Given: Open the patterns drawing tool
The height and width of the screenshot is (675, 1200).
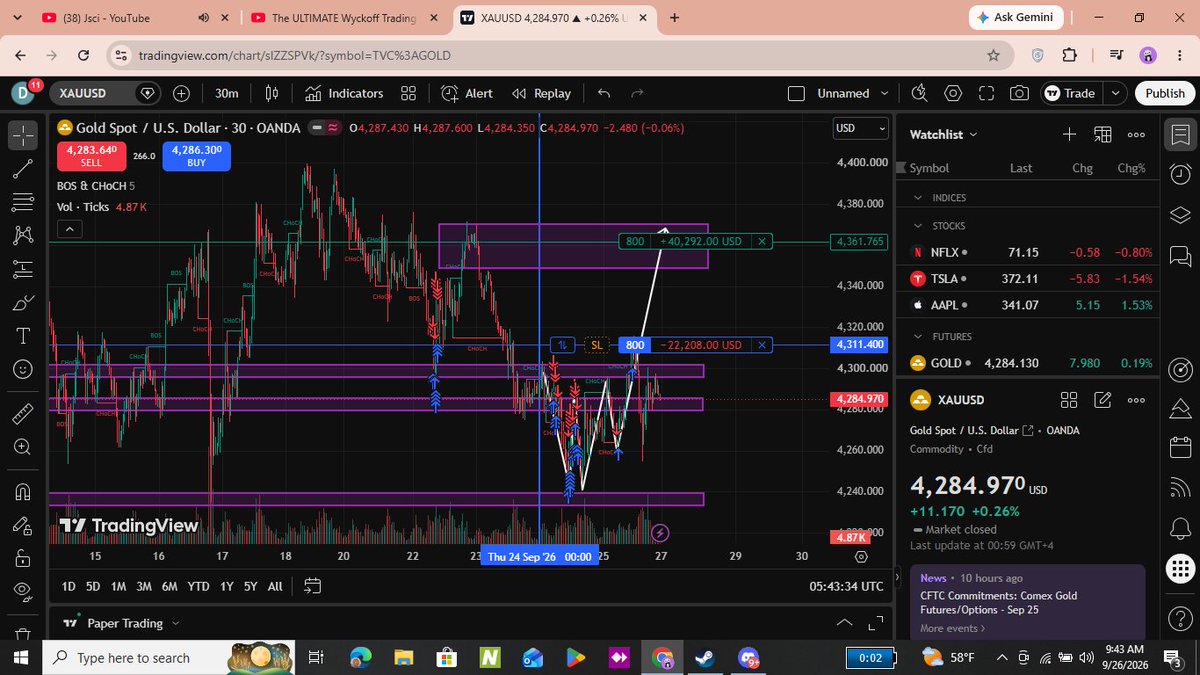Looking at the screenshot, I should [x=23, y=235].
